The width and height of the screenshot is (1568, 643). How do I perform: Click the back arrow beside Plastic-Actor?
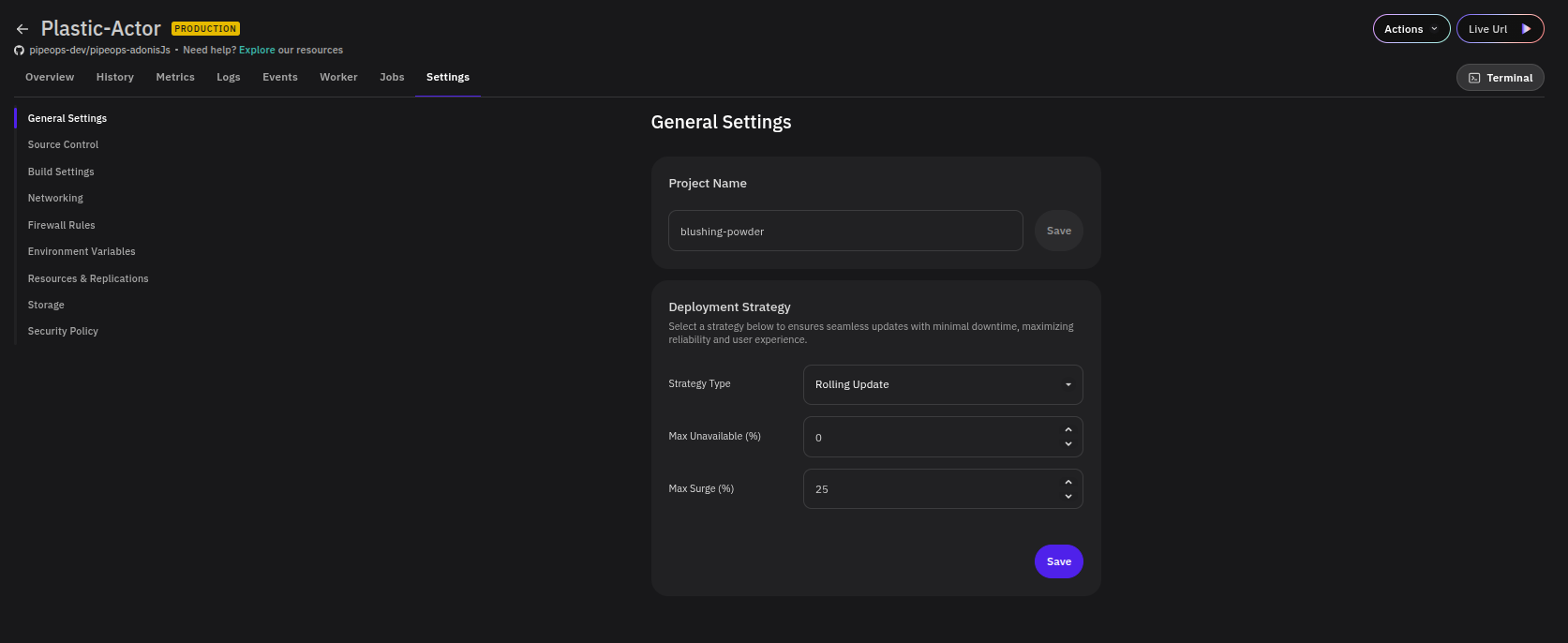click(22, 29)
